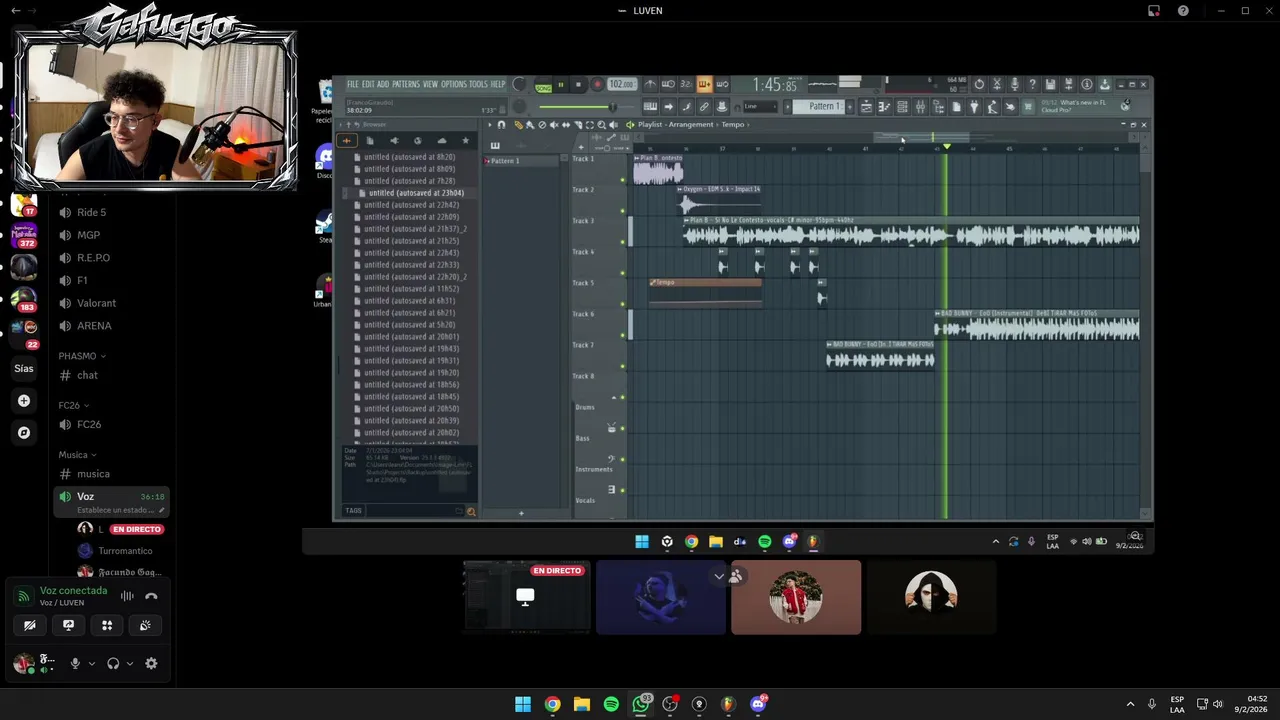Screen dimensions: 1280x720
Task: Disconnect from voice with hang-up icon
Action: (x=151, y=596)
